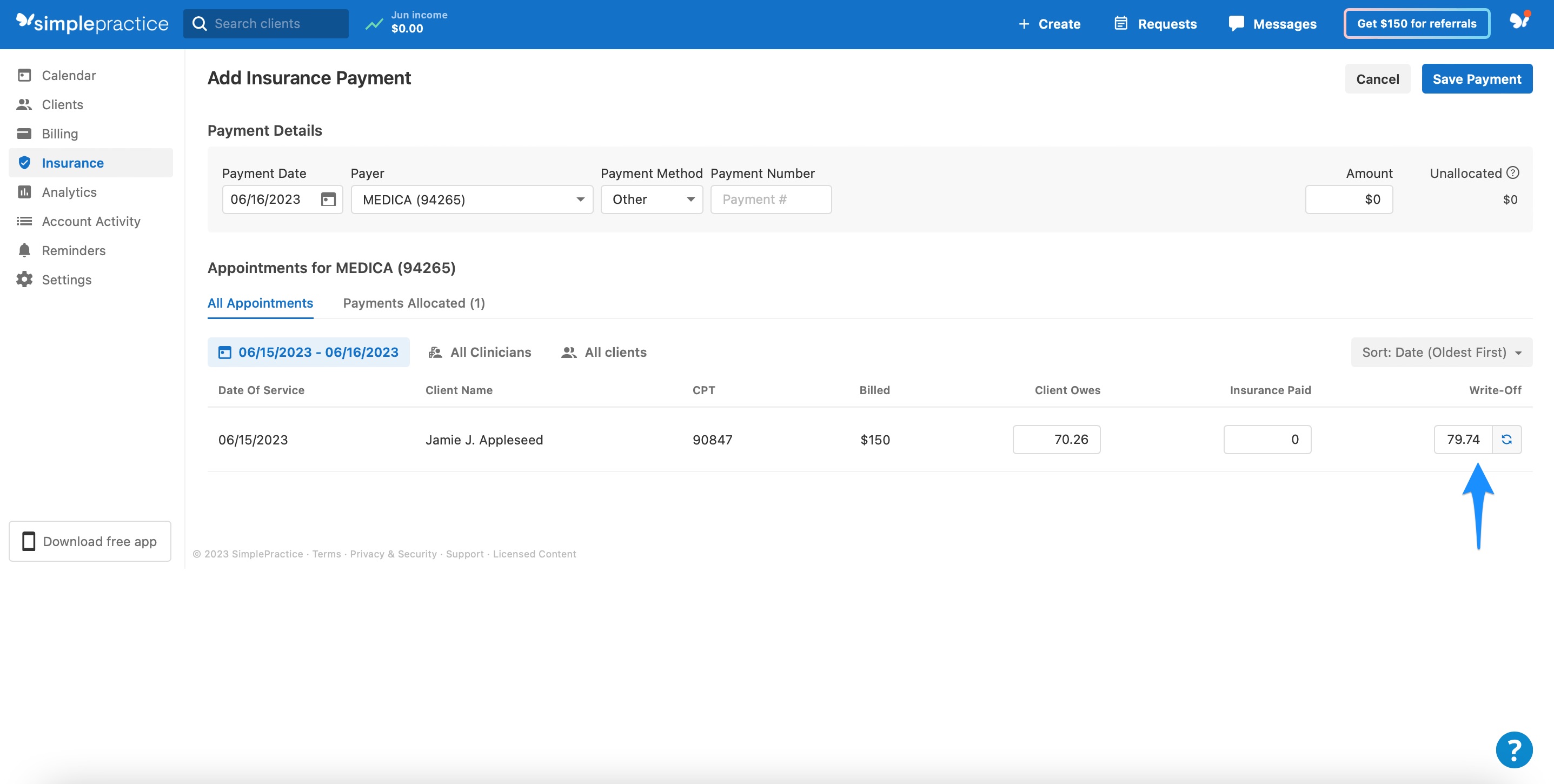Open Analytics in sidebar
The width and height of the screenshot is (1554, 784).
click(90, 192)
